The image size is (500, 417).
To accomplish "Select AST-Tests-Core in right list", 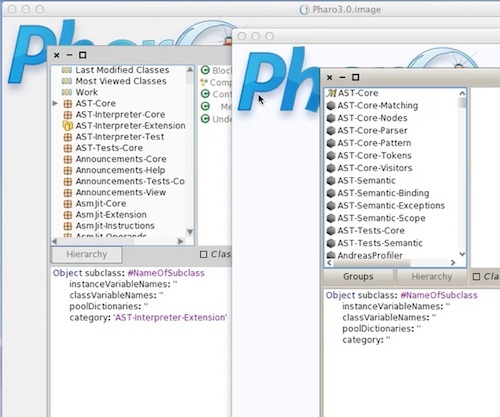I will pyautogui.click(x=371, y=231).
